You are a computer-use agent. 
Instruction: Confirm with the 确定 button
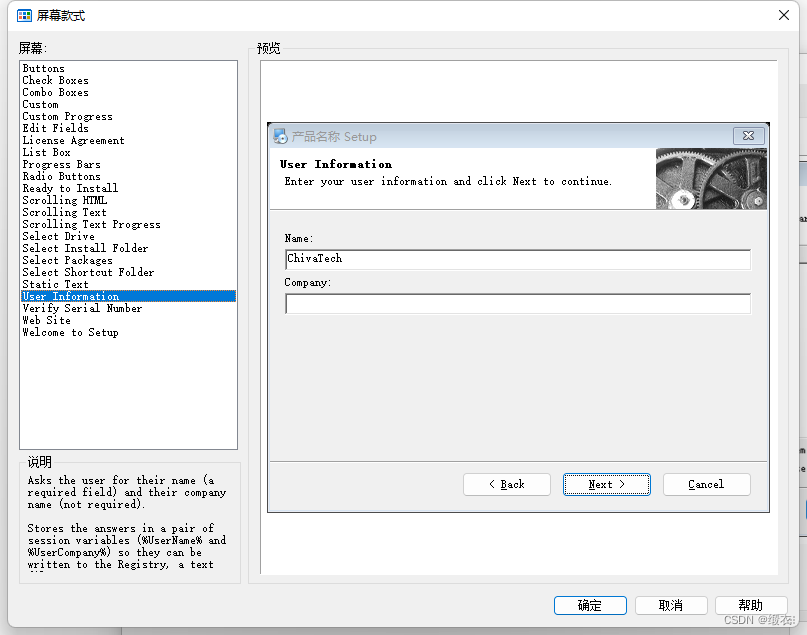click(x=590, y=606)
